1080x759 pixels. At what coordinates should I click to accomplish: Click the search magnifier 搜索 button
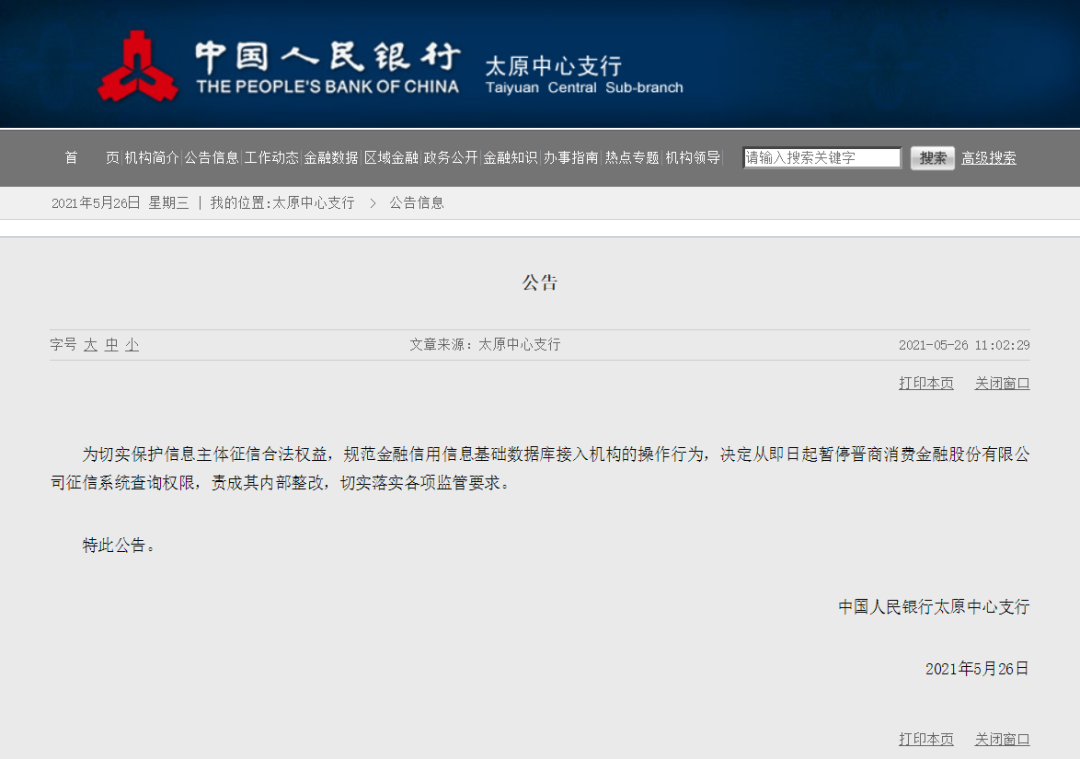click(x=931, y=157)
